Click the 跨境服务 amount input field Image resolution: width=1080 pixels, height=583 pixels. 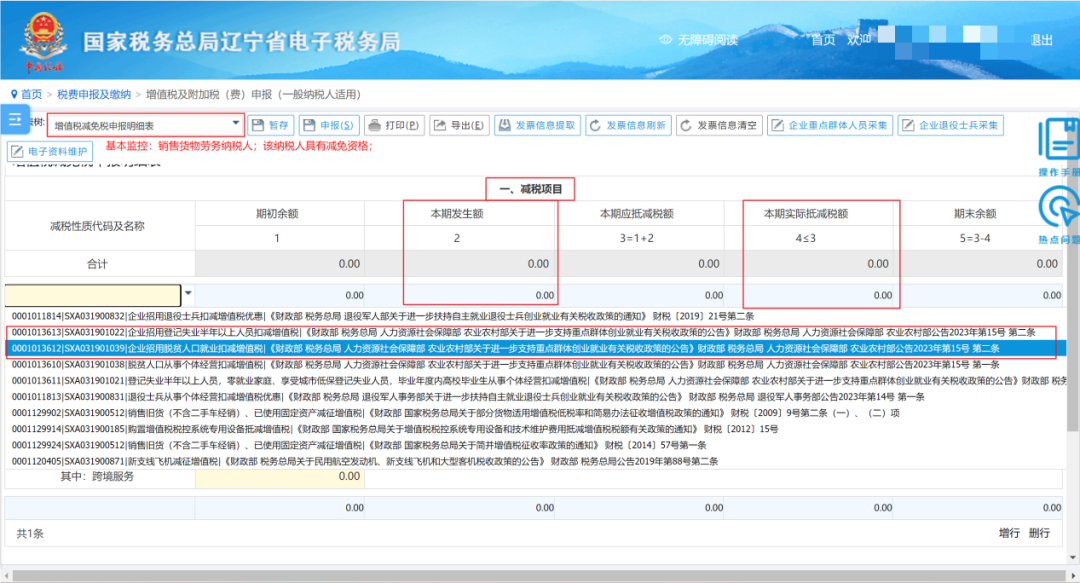280,477
